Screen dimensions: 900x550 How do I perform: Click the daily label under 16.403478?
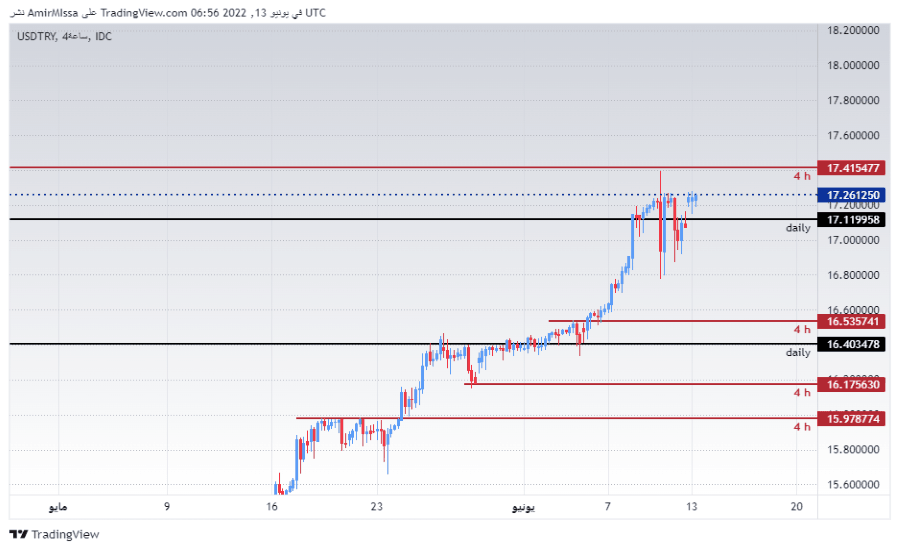(798, 353)
